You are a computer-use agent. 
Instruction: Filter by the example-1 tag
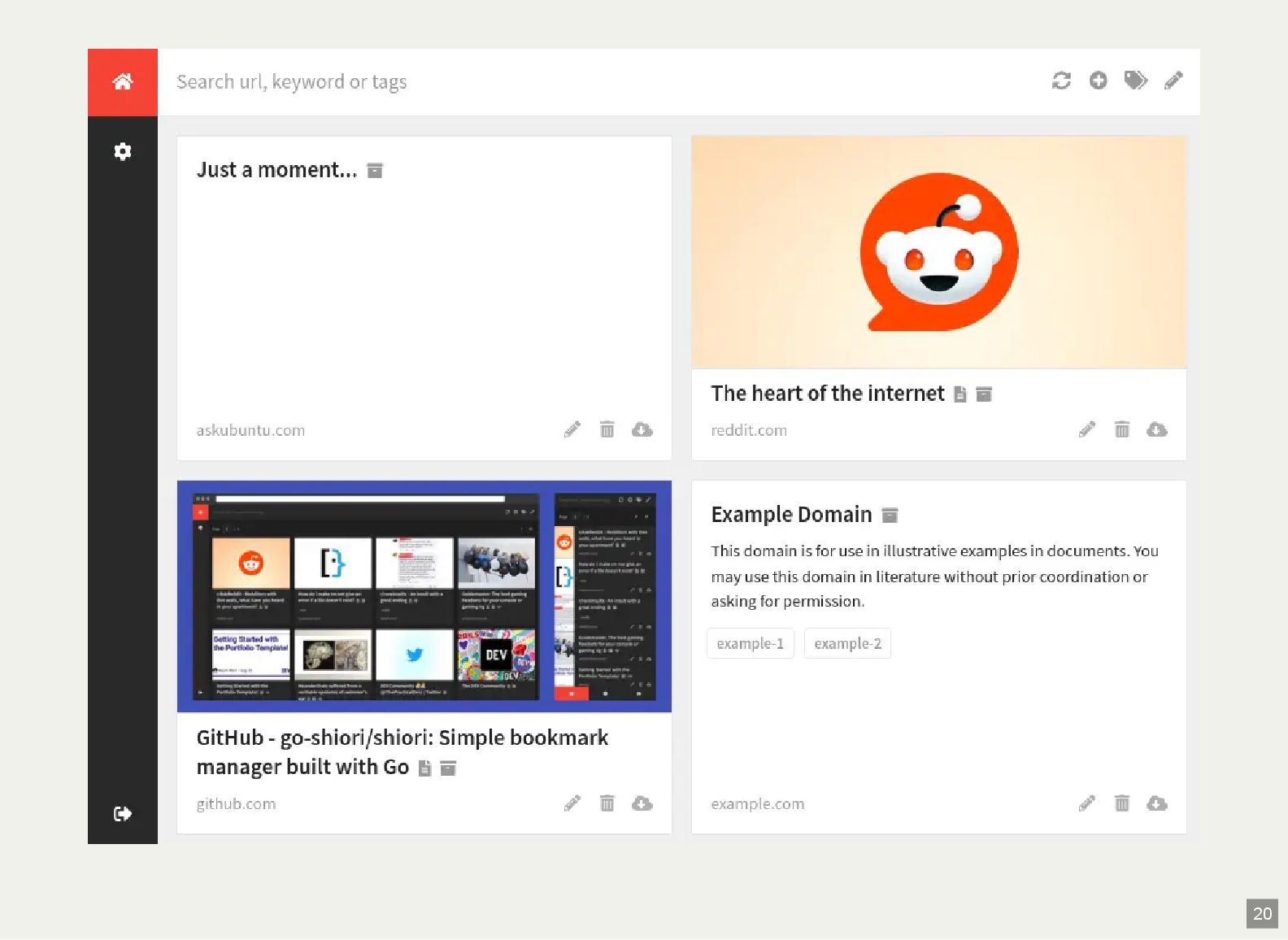click(x=751, y=643)
